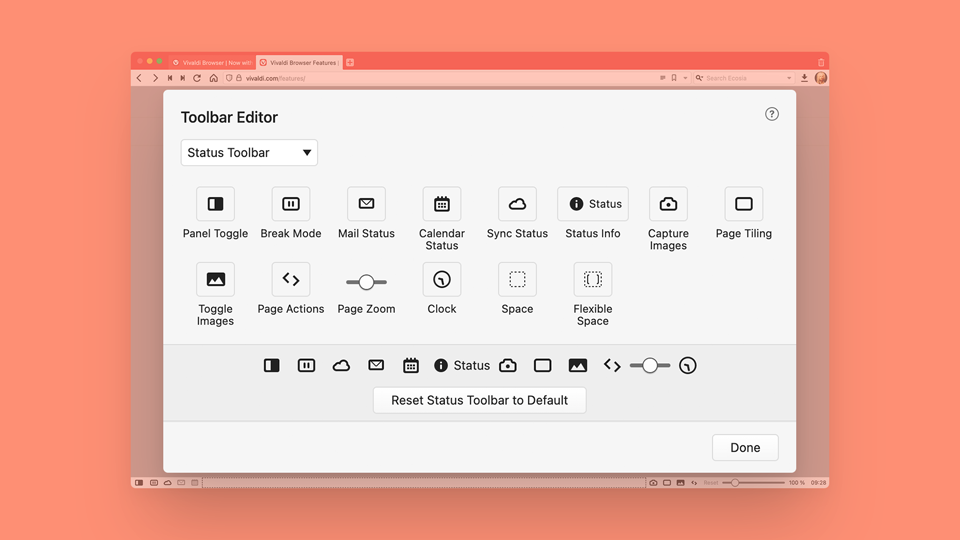960x540 pixels.
Task: Select the Page Actions item in the palette
Action: [x=291, y=279]
